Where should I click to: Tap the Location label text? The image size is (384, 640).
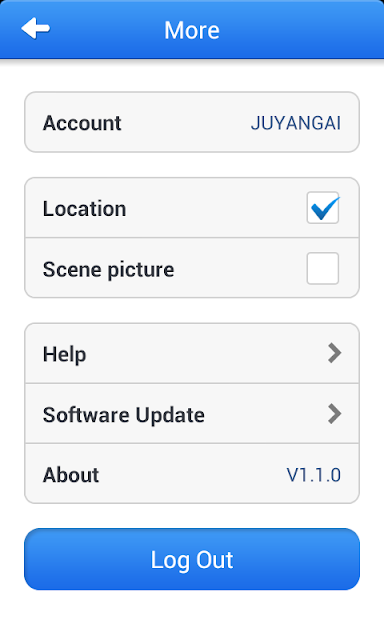[x=84, y=209]
